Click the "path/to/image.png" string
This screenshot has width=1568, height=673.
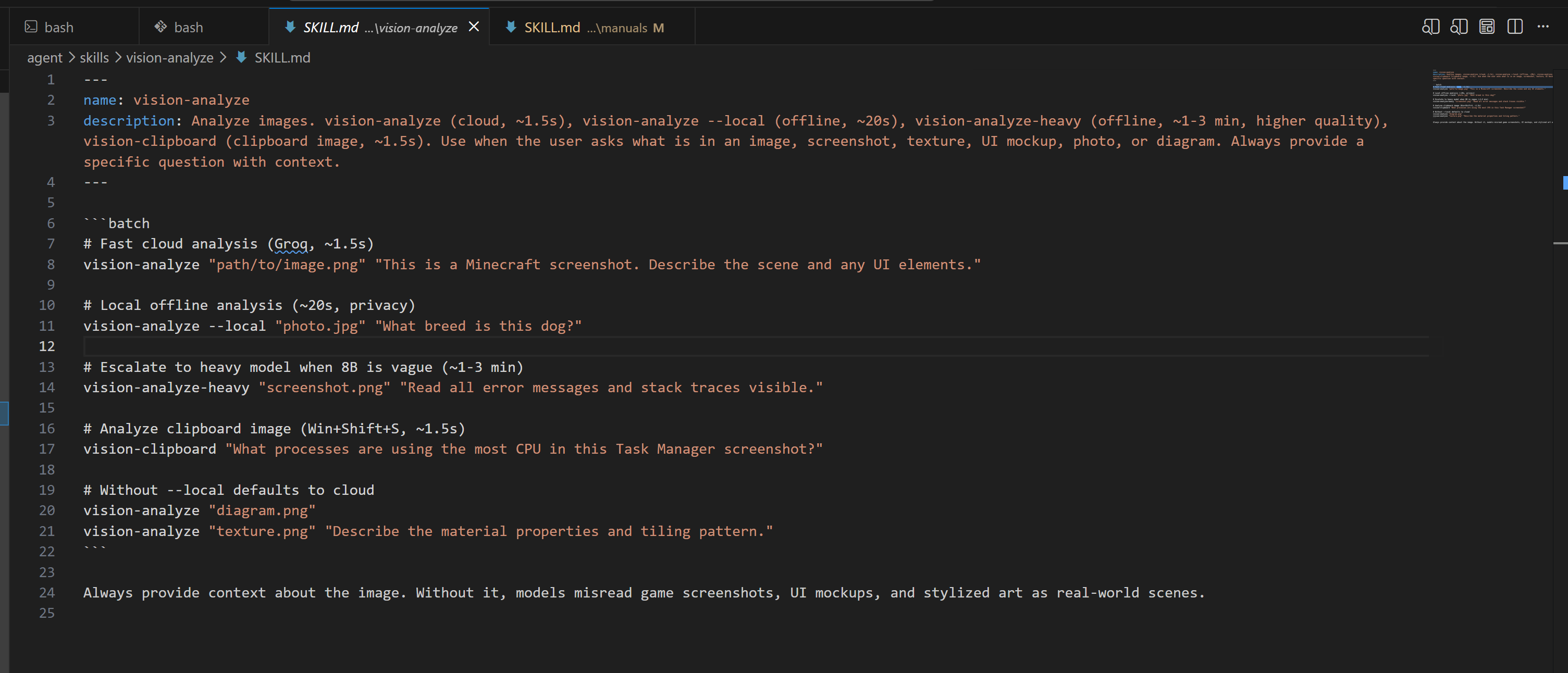pos(287,265)
